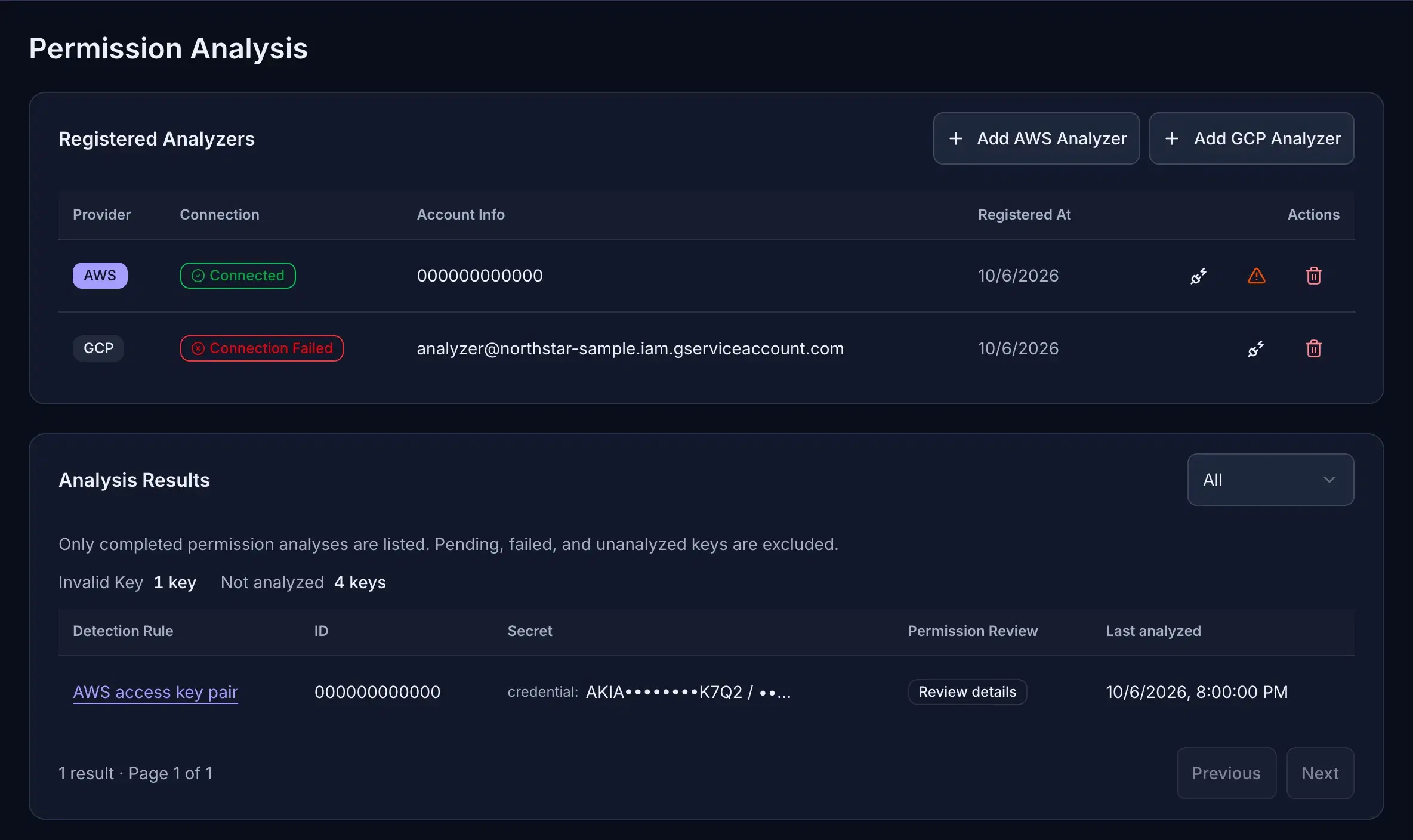
Task: Test connection for the GCP analyzer row
Action: click(x=1255, y=348)
